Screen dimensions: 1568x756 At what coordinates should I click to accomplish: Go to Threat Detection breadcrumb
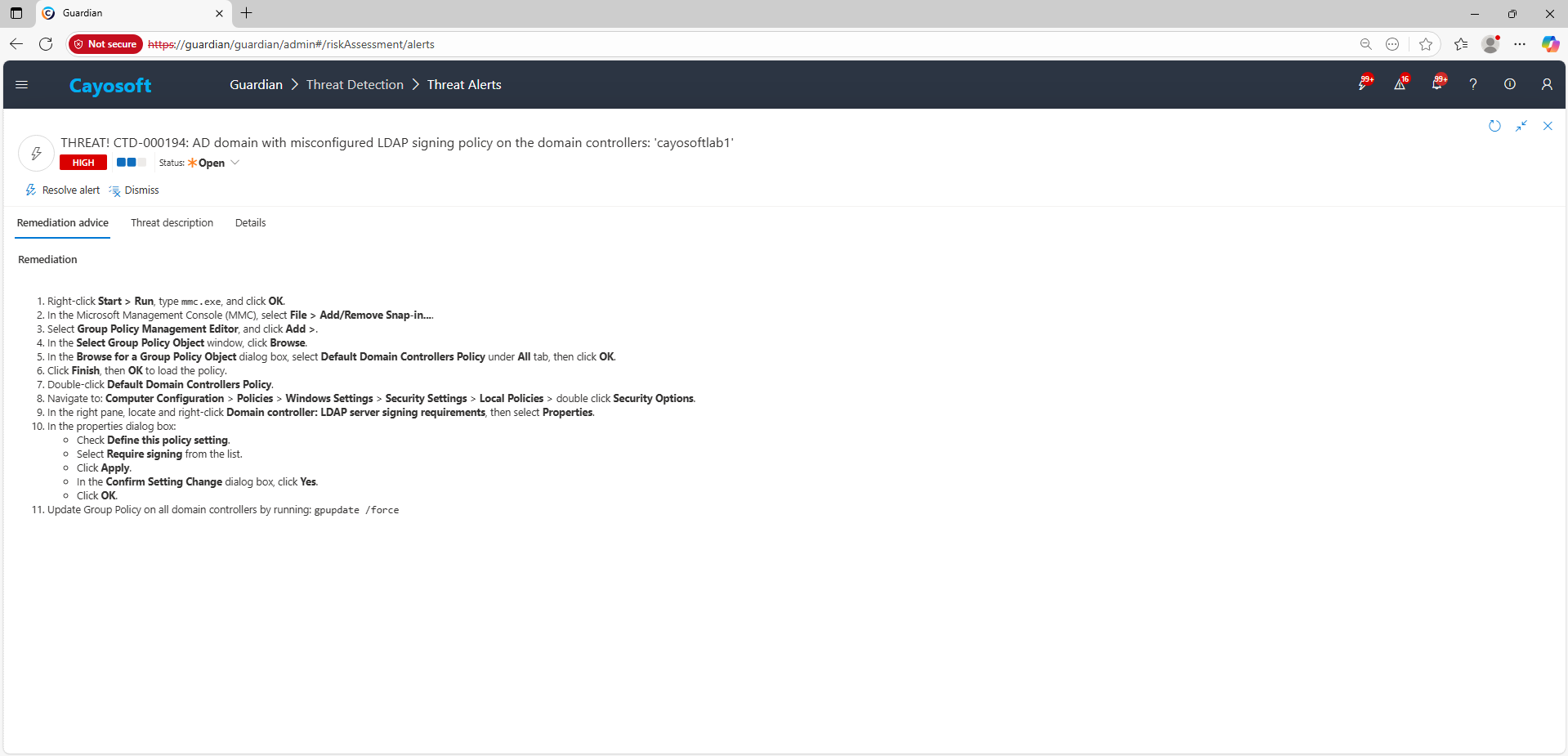355,85
